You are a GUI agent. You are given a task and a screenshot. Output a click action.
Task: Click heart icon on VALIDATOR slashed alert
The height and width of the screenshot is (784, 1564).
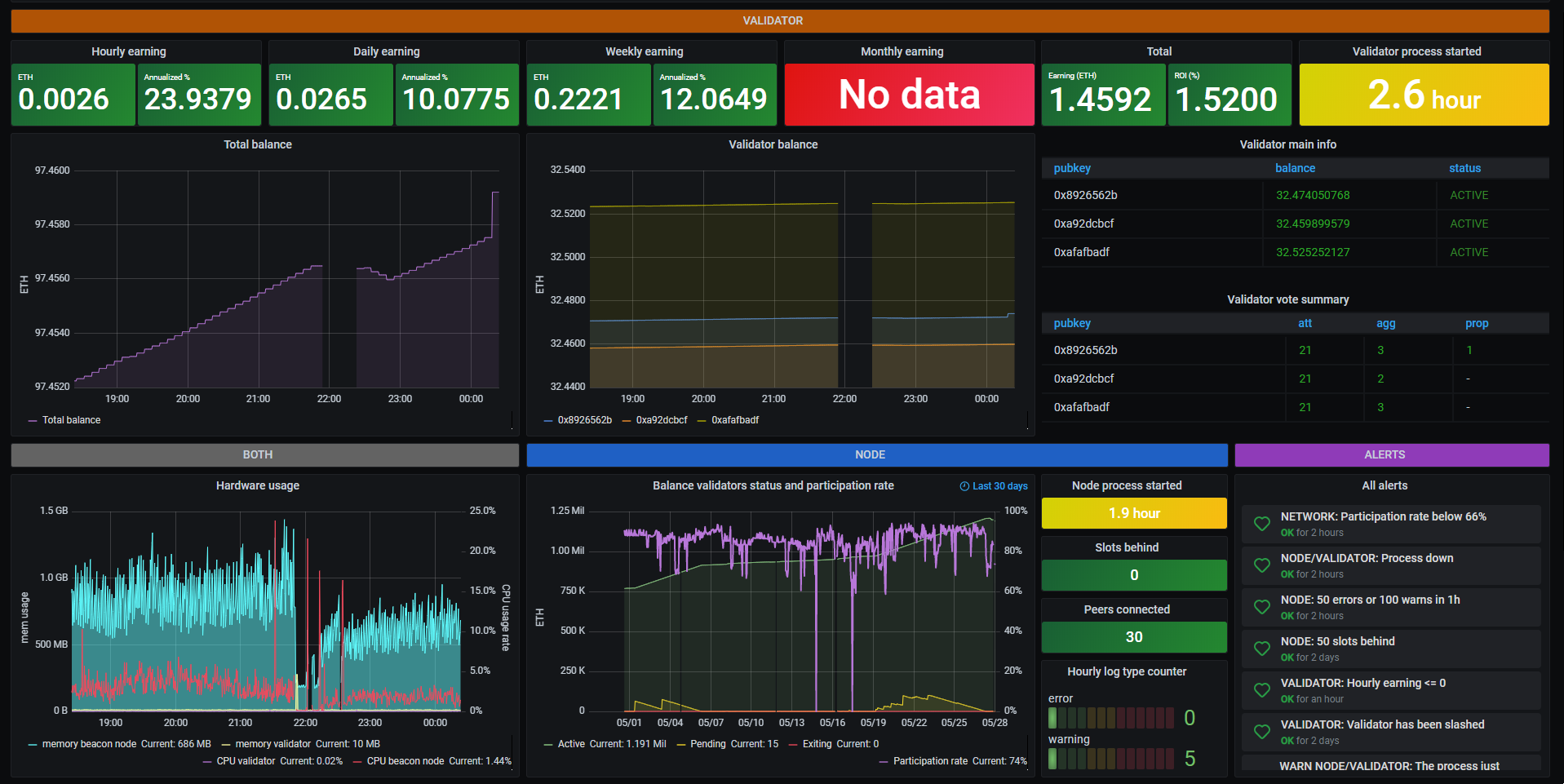point(1262,732)
